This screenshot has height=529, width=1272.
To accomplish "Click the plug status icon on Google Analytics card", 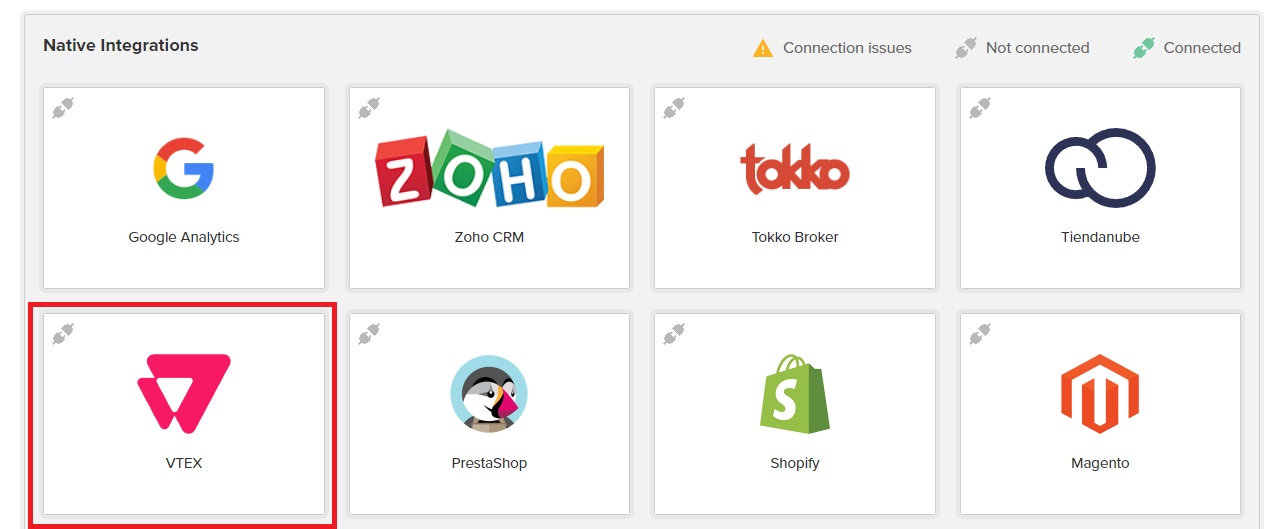I will click(x=63, y=107).
